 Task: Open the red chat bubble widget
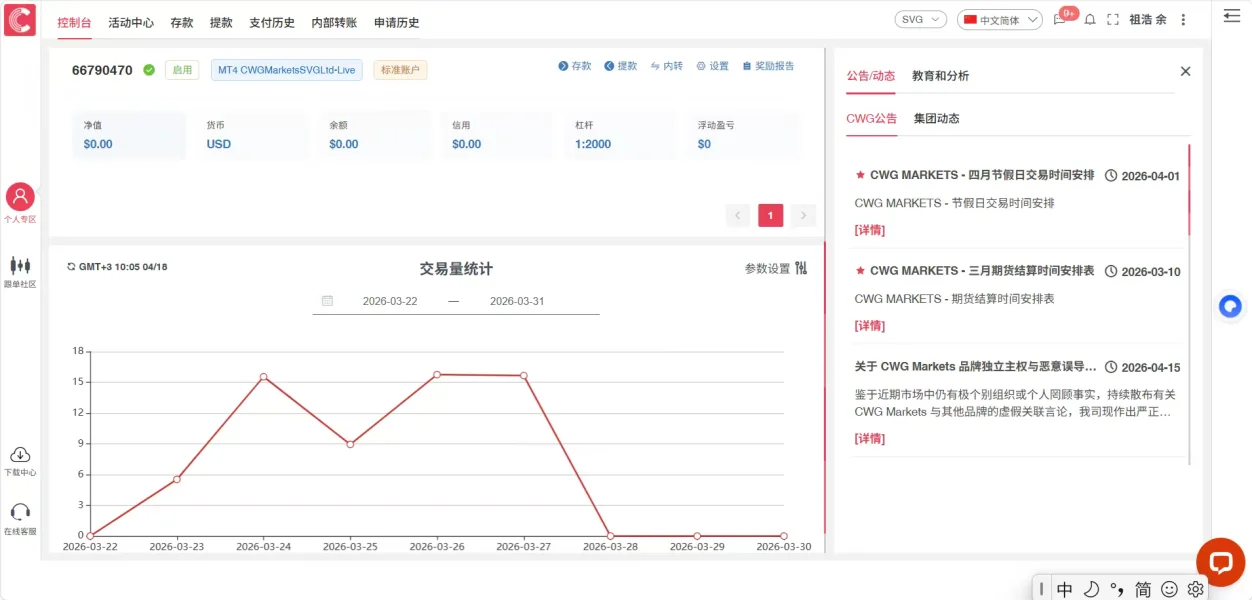1220,562
